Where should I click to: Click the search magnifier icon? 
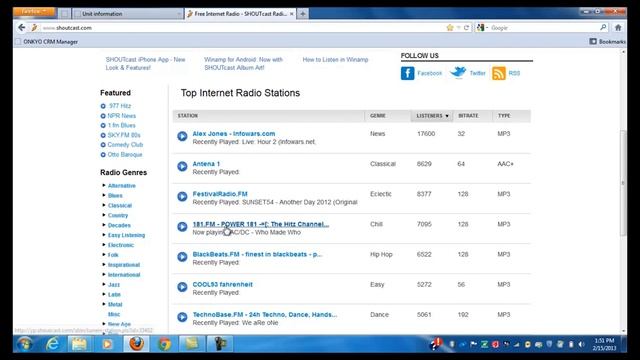point(603,27)
